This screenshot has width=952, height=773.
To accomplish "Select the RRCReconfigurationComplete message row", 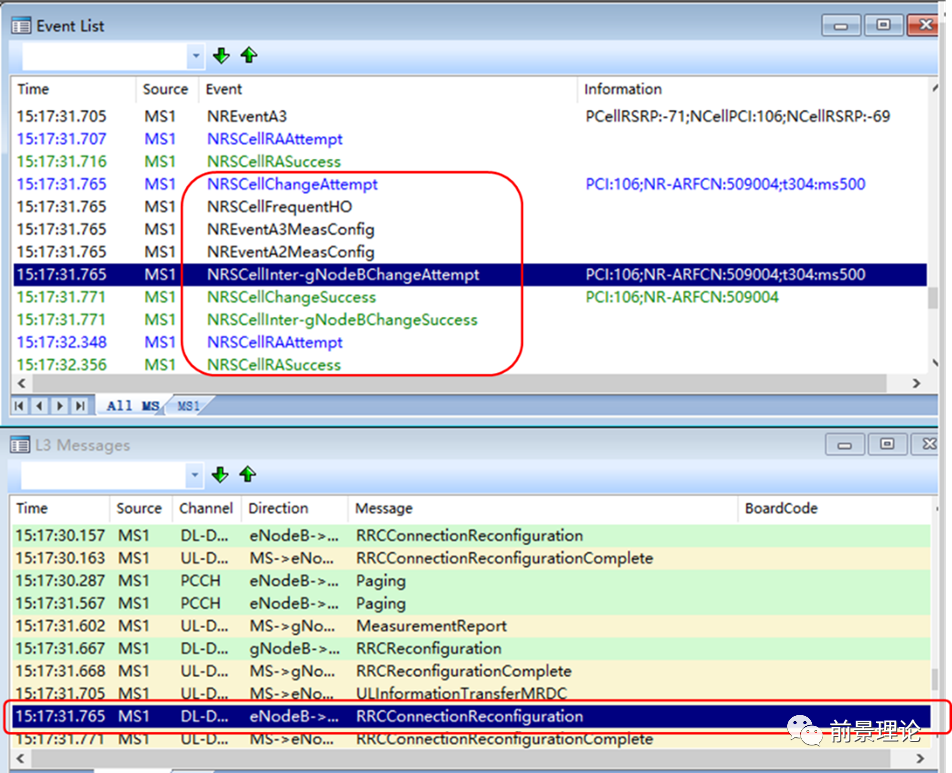I will tap(471, 671).
